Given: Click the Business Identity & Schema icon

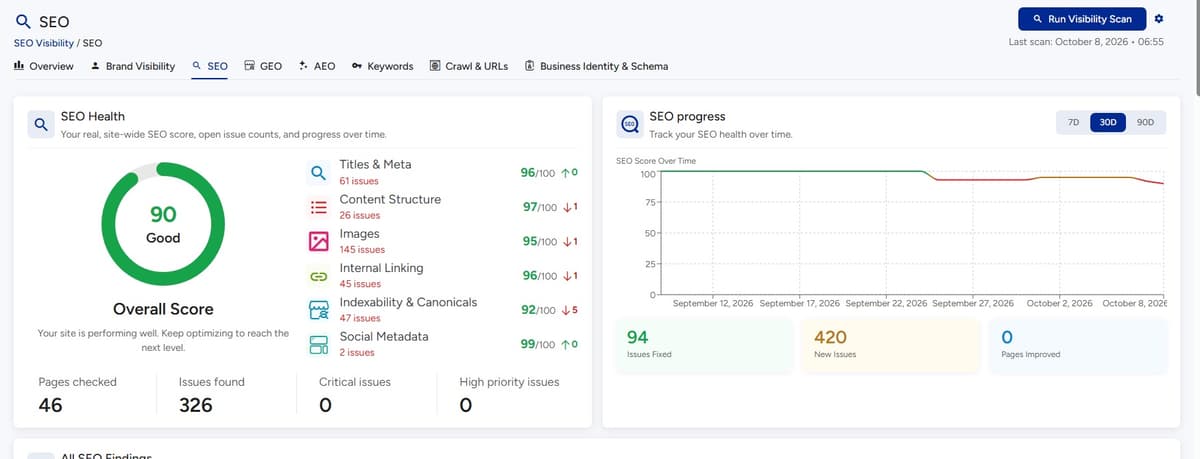Looking at the screenshot, I should click(530, 66).
